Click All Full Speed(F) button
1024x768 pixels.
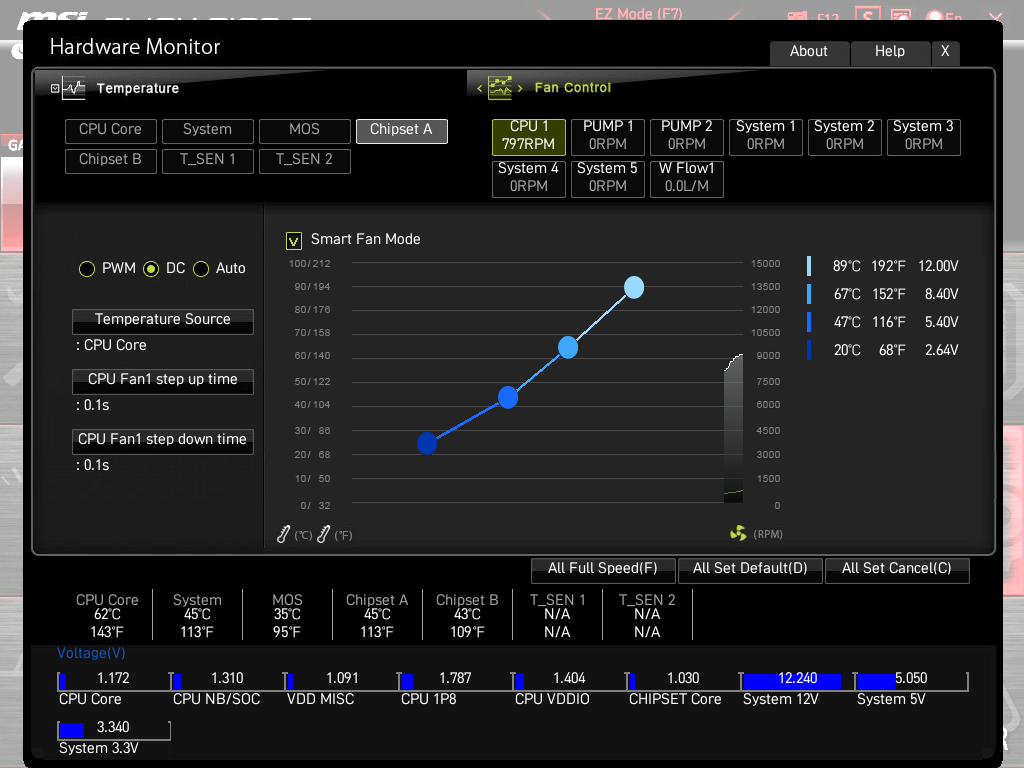tap(603, 569)
